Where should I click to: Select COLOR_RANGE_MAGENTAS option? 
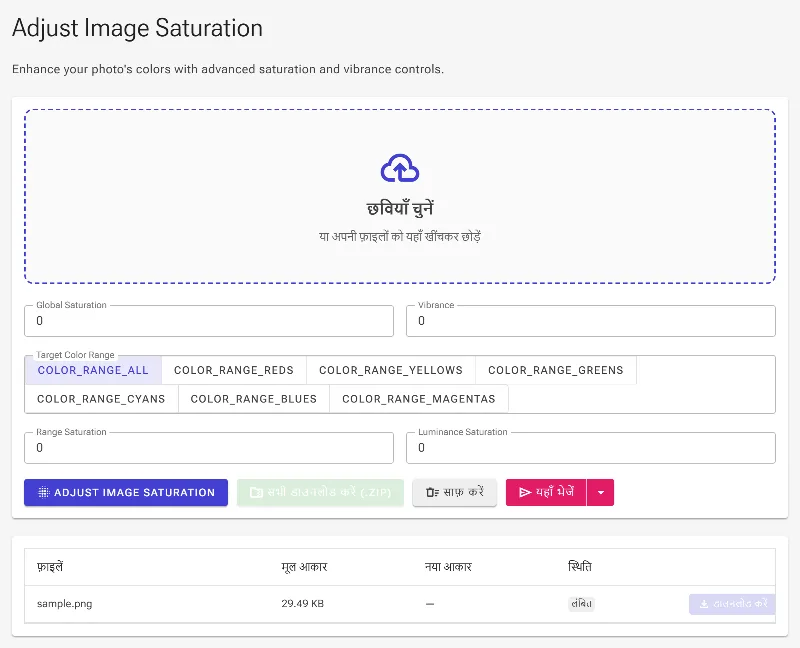[x=419, y=399]
